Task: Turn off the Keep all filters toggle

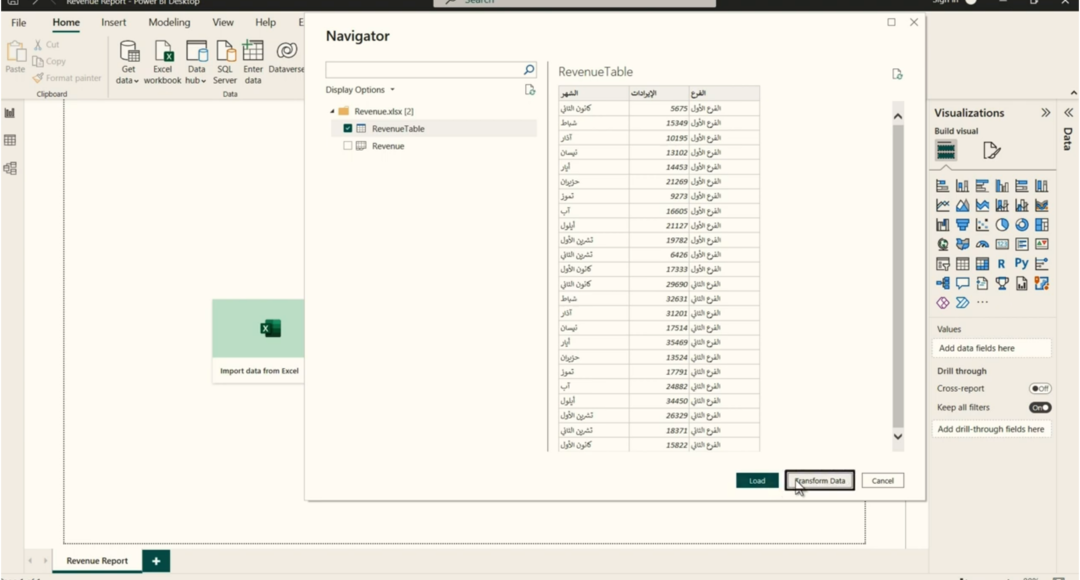Action: (x=1040, y=408)
